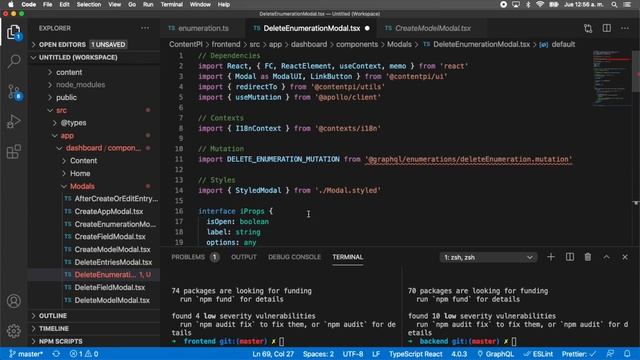Switch to the CreateModelModal.tsx tab

[433, 28]
